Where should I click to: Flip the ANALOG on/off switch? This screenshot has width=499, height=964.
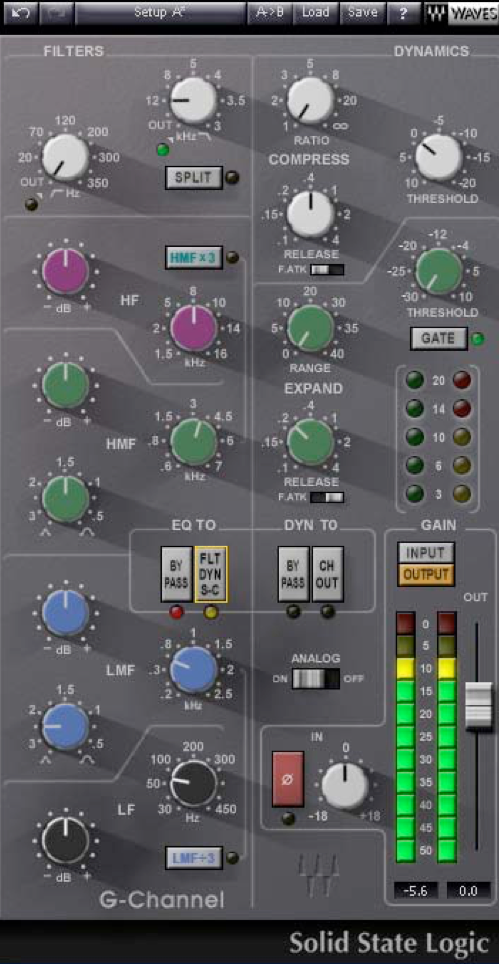point(316,679)
